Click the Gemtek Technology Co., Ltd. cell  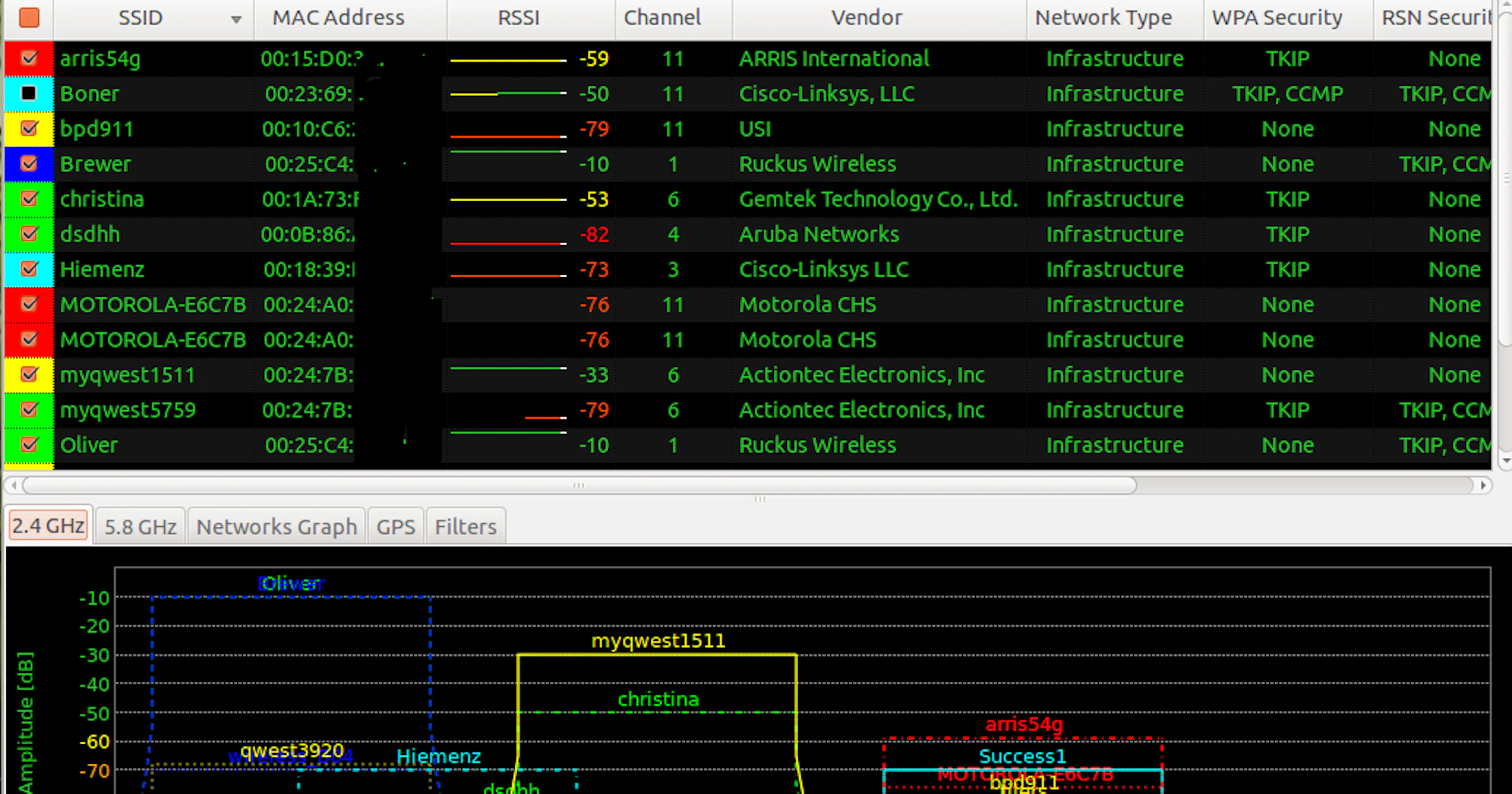tap(879, 199)
